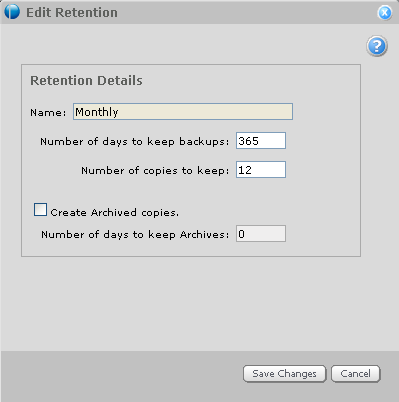Open help via the blue question mark icon
Screen dimensions: 399x402
point(377,46)
